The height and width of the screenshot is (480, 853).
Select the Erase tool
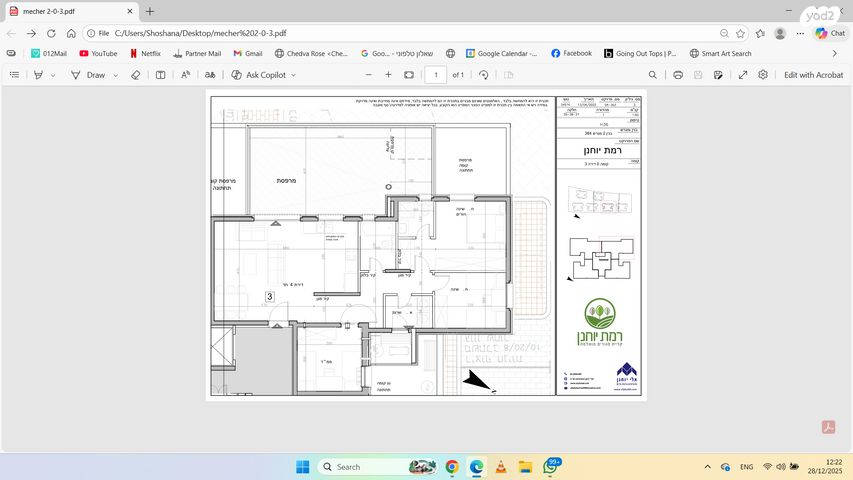[136, 75]
